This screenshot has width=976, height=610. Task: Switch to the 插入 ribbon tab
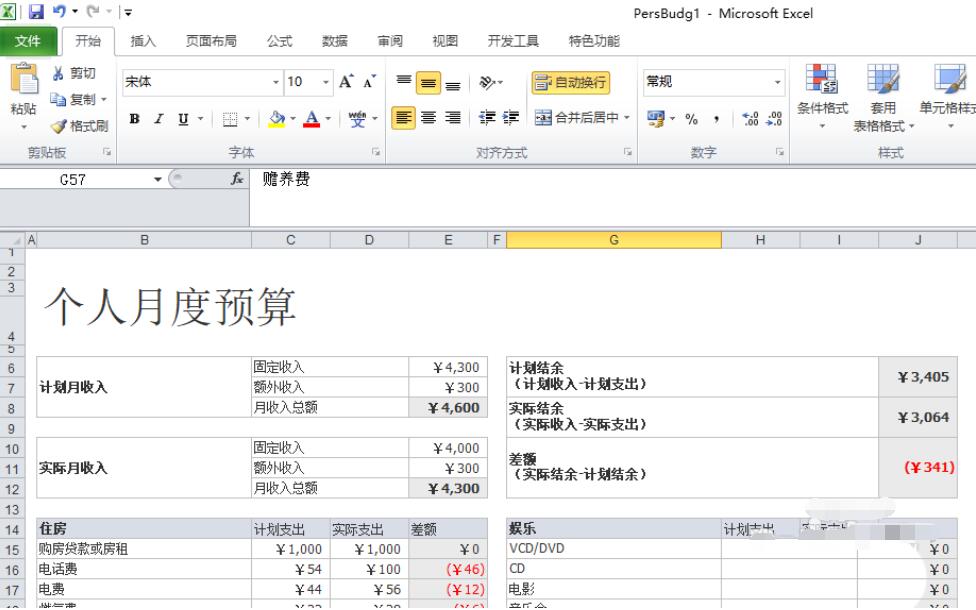[142, 41]
